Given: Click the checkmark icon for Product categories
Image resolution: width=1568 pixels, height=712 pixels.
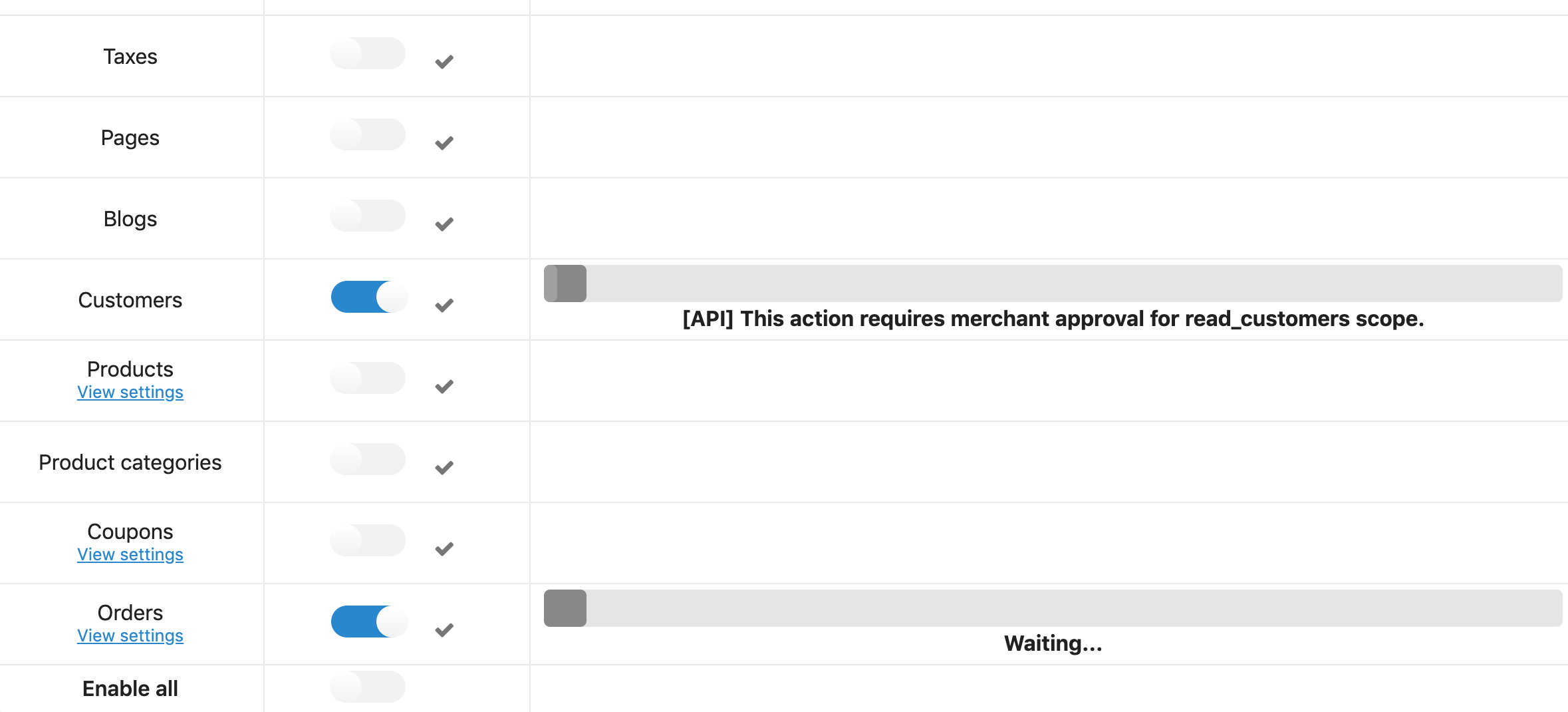Looking at the screenshot, I should pos(444,468).
